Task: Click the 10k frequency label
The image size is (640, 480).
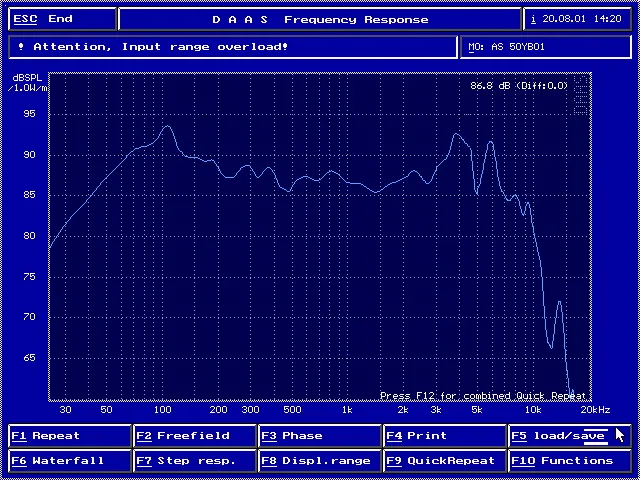Action: click(x=533, y=410)
